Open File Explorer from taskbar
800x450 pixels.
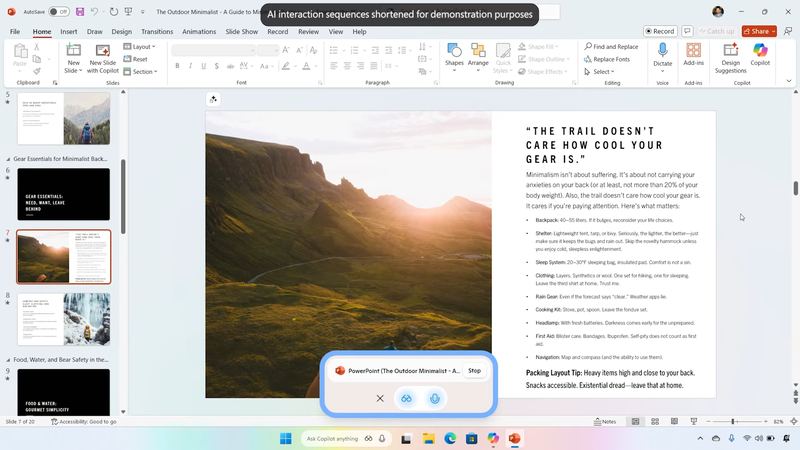pyautogui.click(x=429, y=438)
